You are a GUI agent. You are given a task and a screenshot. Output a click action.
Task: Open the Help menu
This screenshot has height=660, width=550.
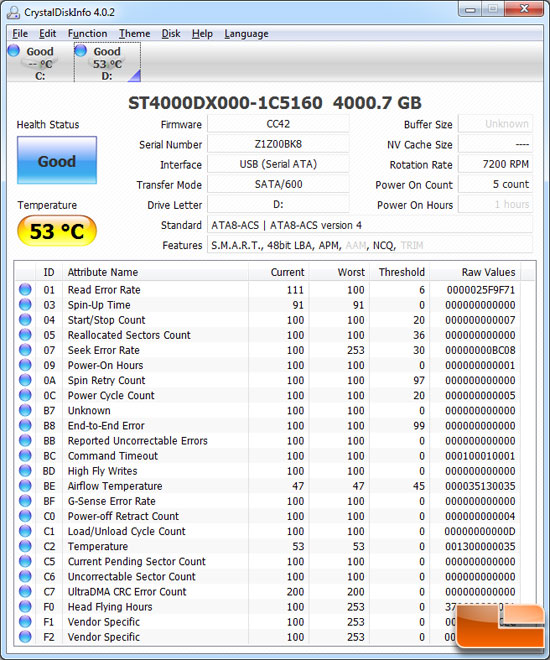pyautogui.click(x=202, y=34)
